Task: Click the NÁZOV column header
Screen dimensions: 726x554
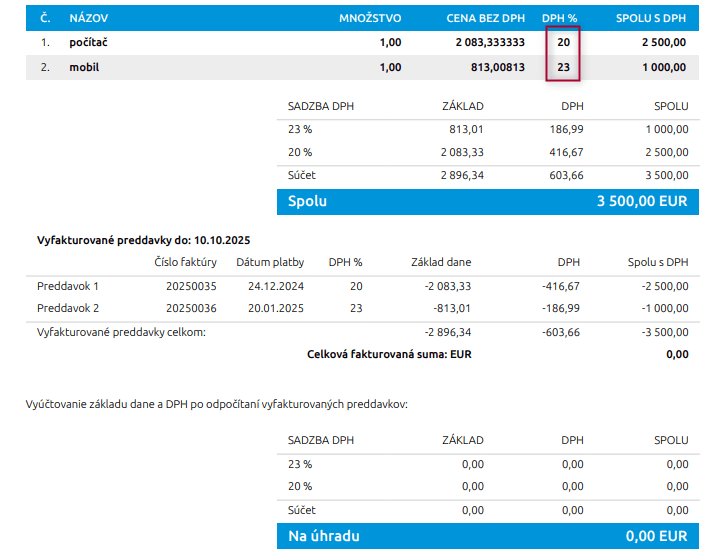Action: 89,18
